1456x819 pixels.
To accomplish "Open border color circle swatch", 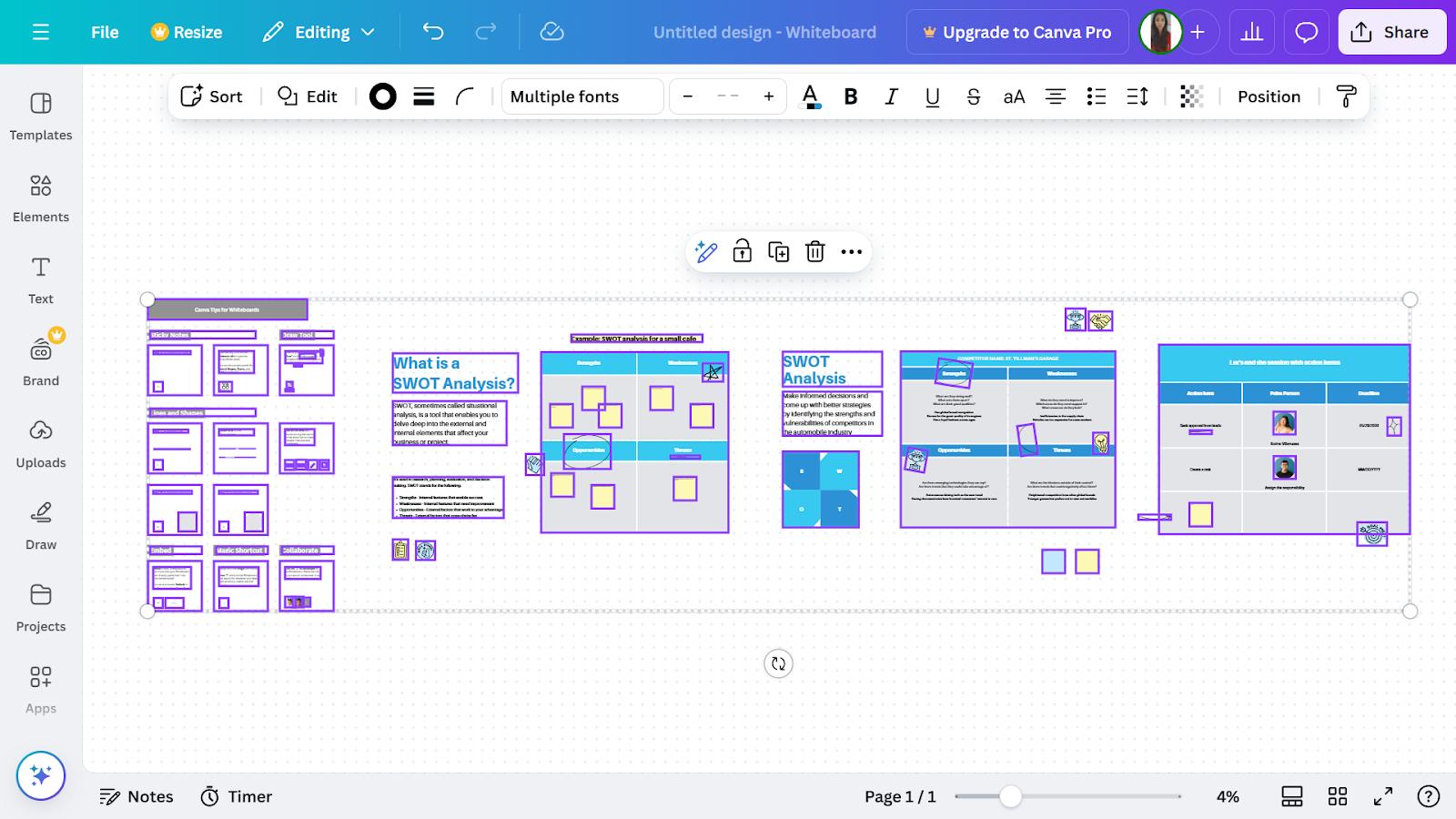I will 383,96.
